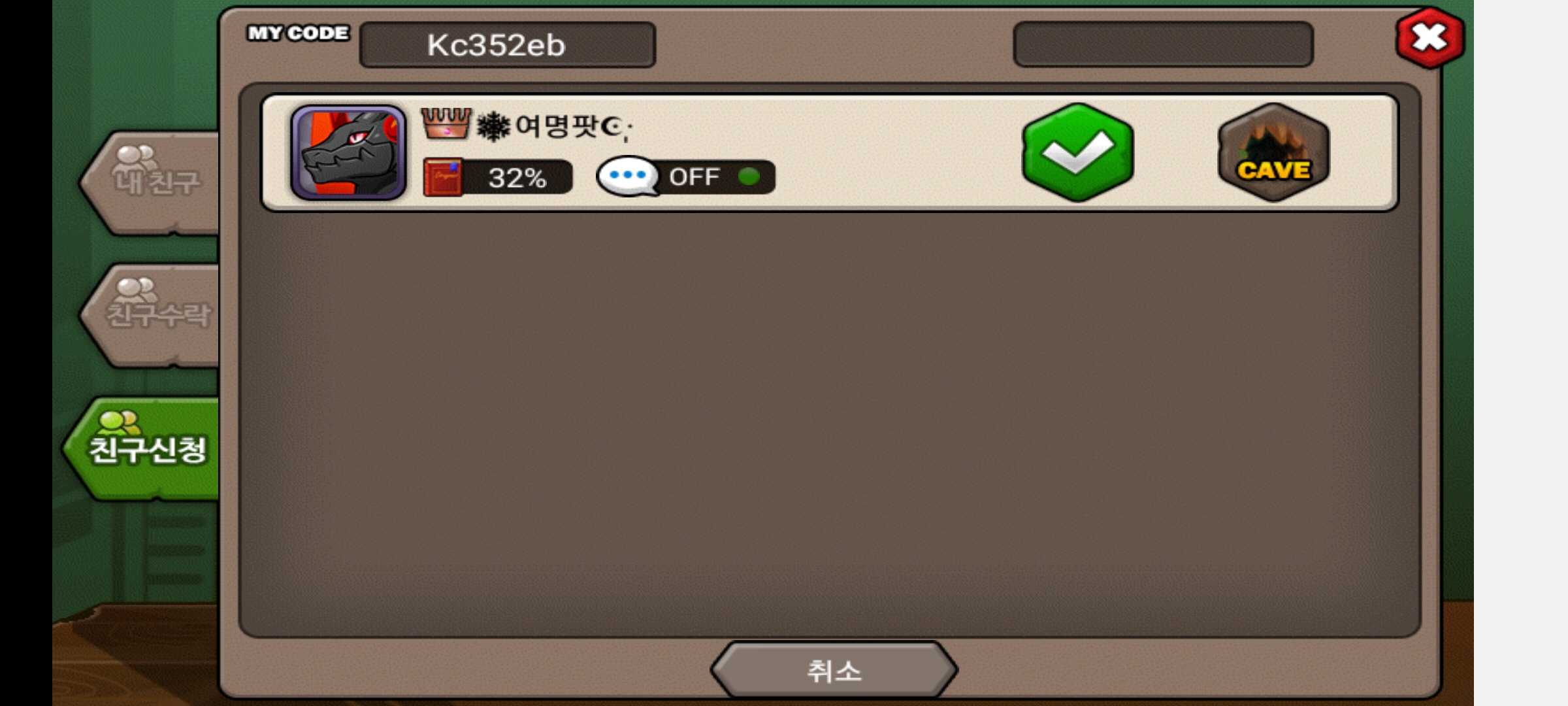Switch to the 내 친구 tab label
Image resolution: width=1568 pixels, height=706 pixels.
click(157, 182)
